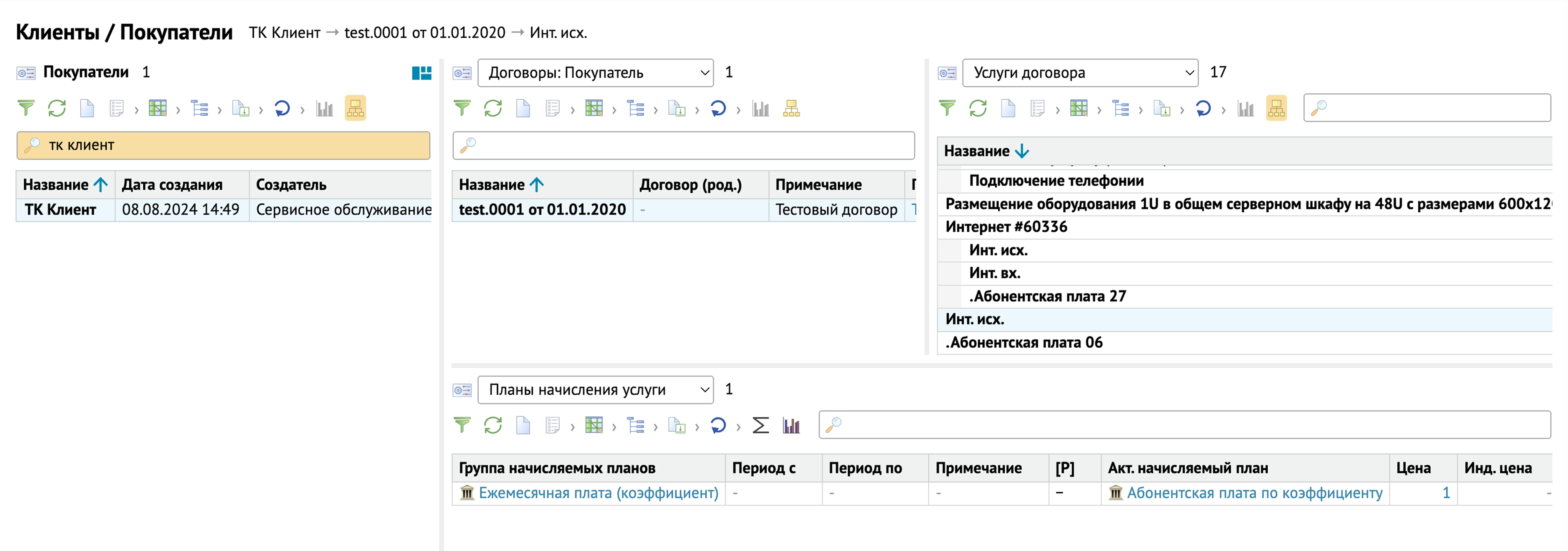Click filter funnel in Покупатели toolbar

click(26, 108)
